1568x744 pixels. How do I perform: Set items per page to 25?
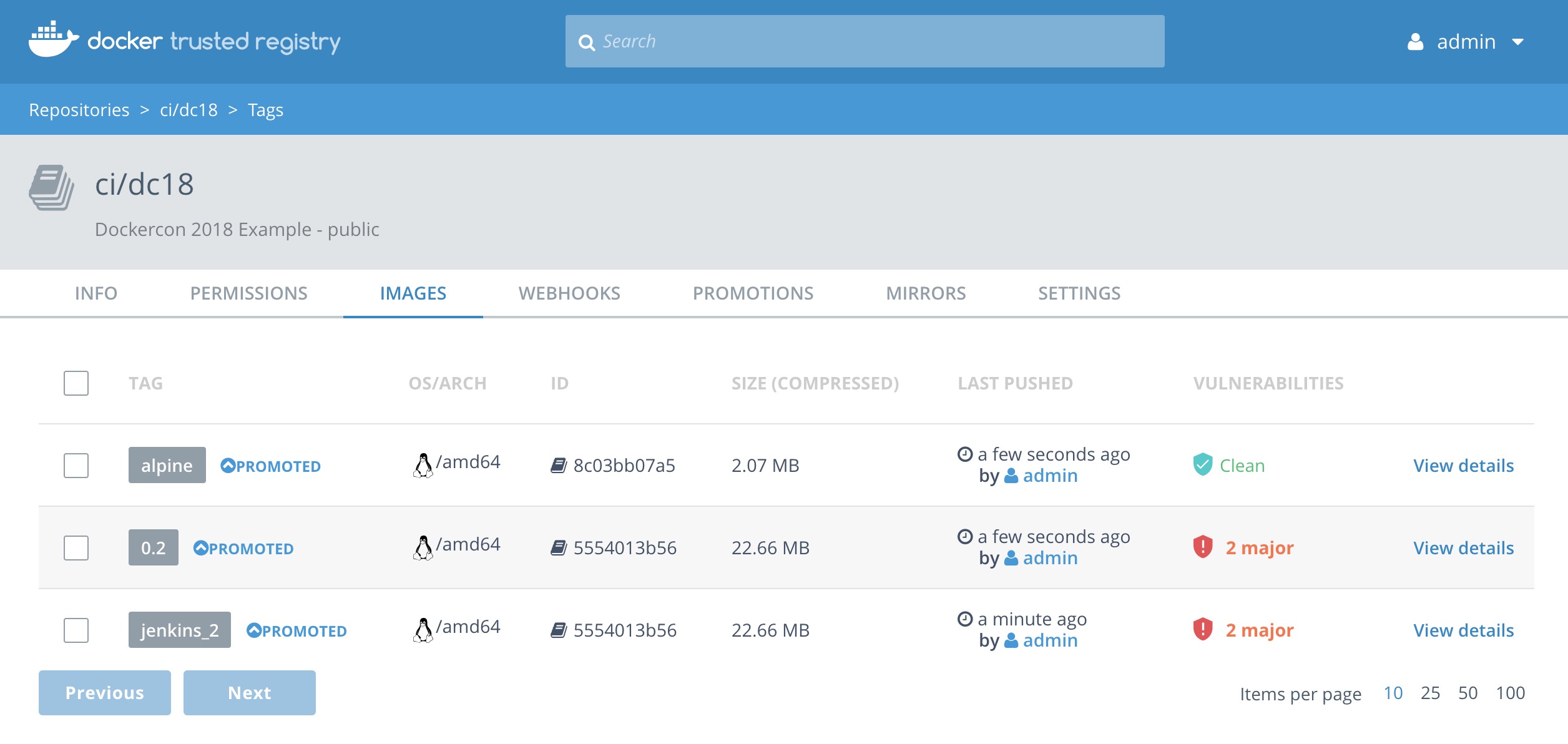pos(1430,693)
